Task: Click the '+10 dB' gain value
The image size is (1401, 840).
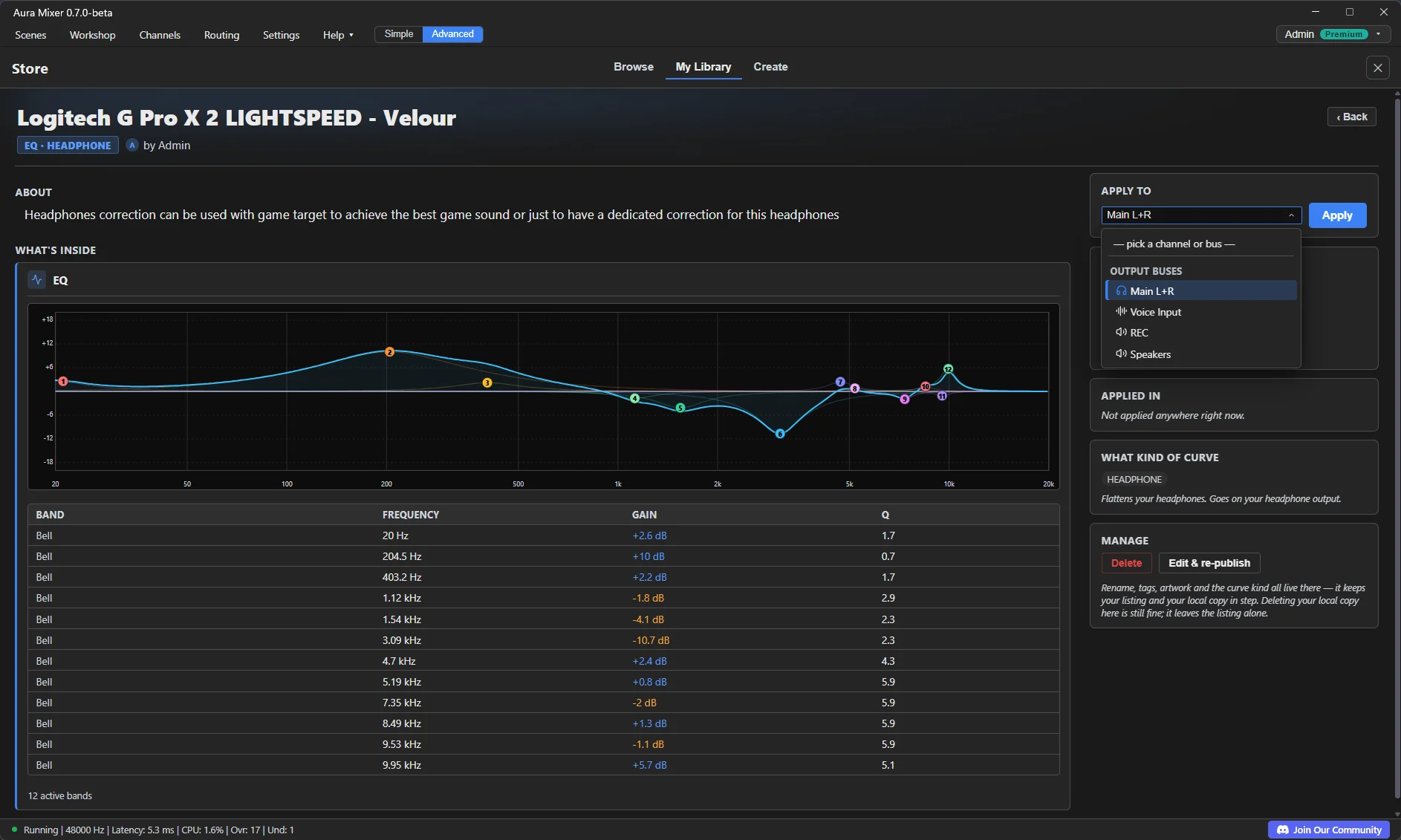Action: [x=649, y=556]
